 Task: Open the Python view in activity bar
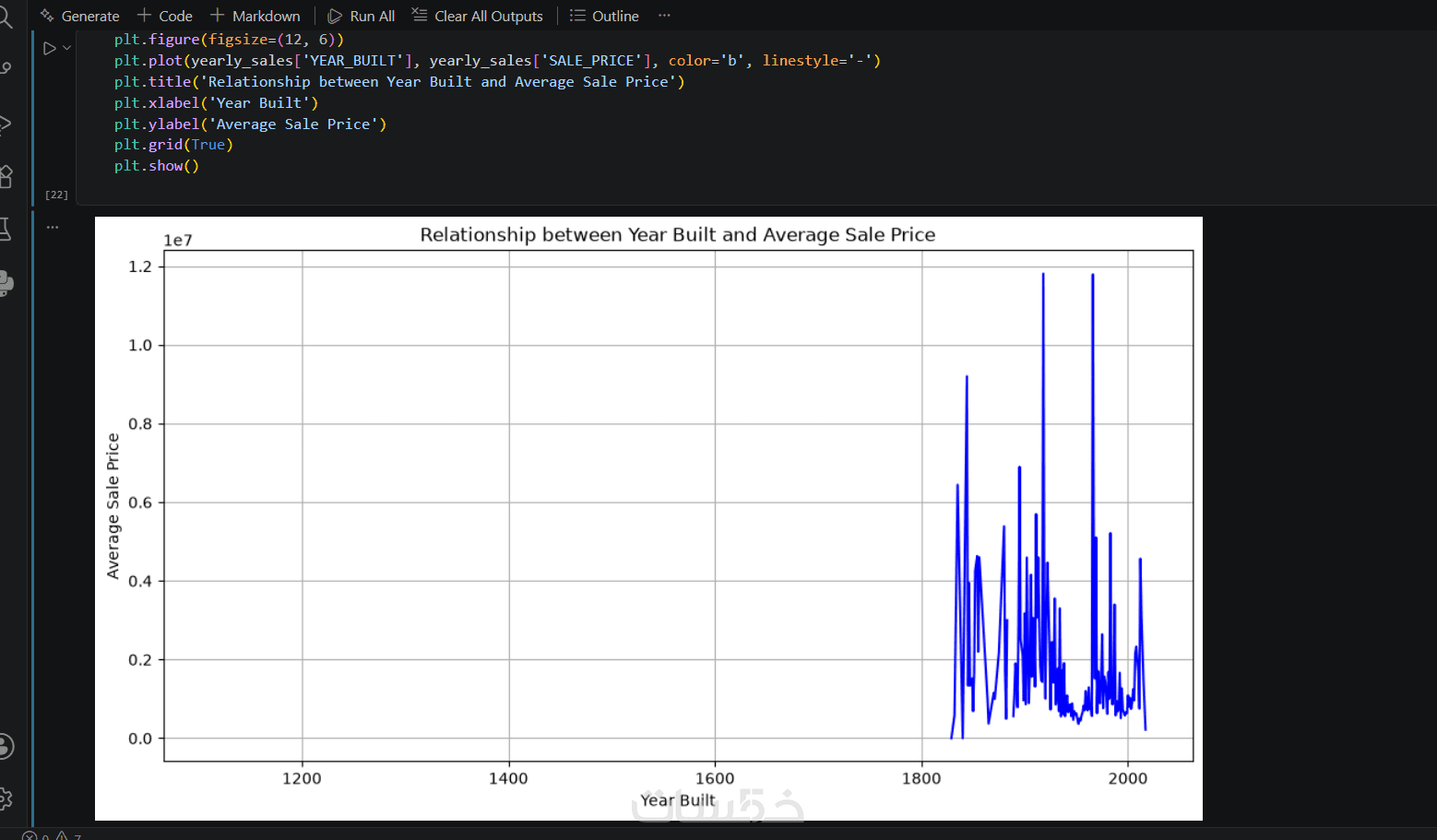click(x=6, y=283)
